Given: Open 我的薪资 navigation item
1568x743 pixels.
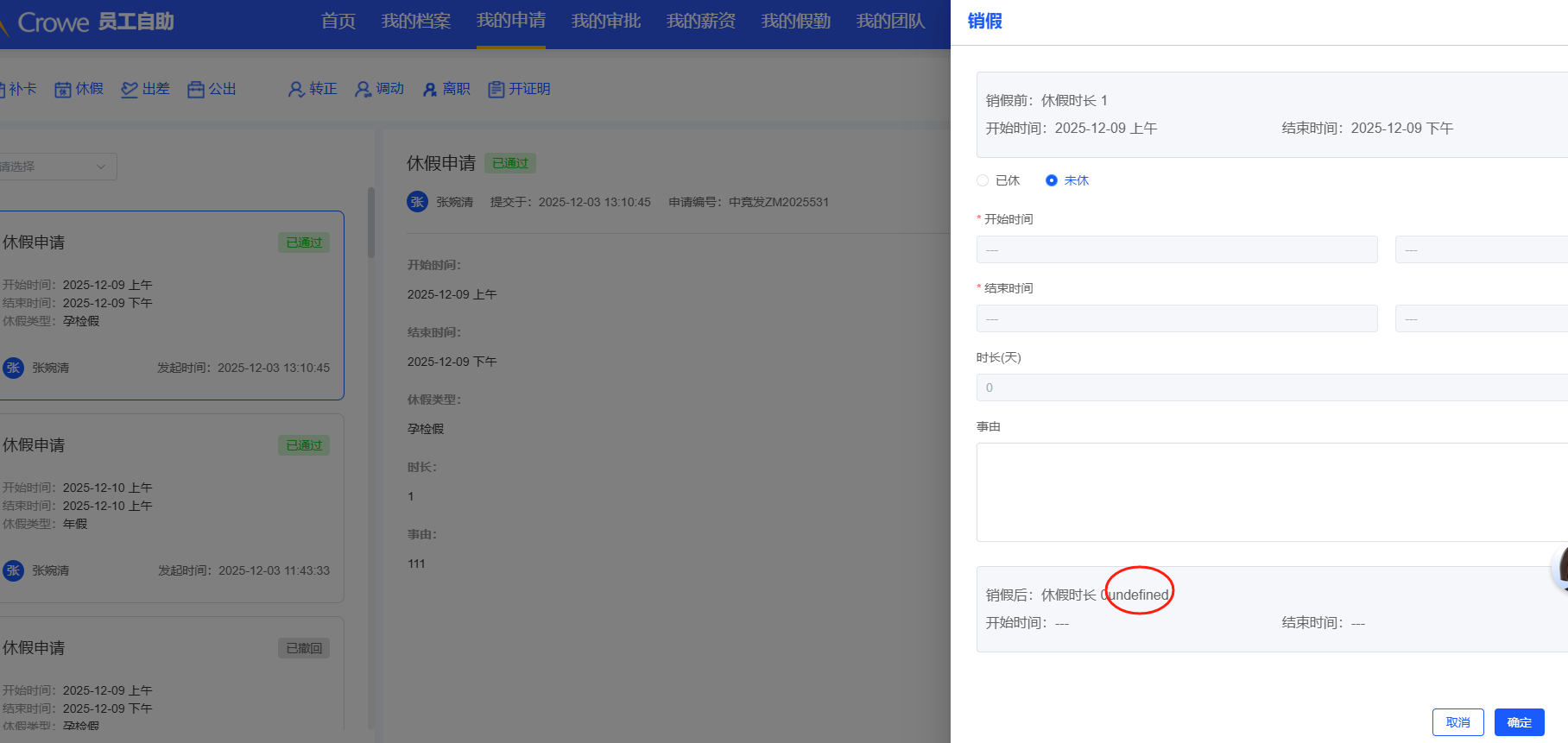Looking at the screenshot, I should 701,21.
